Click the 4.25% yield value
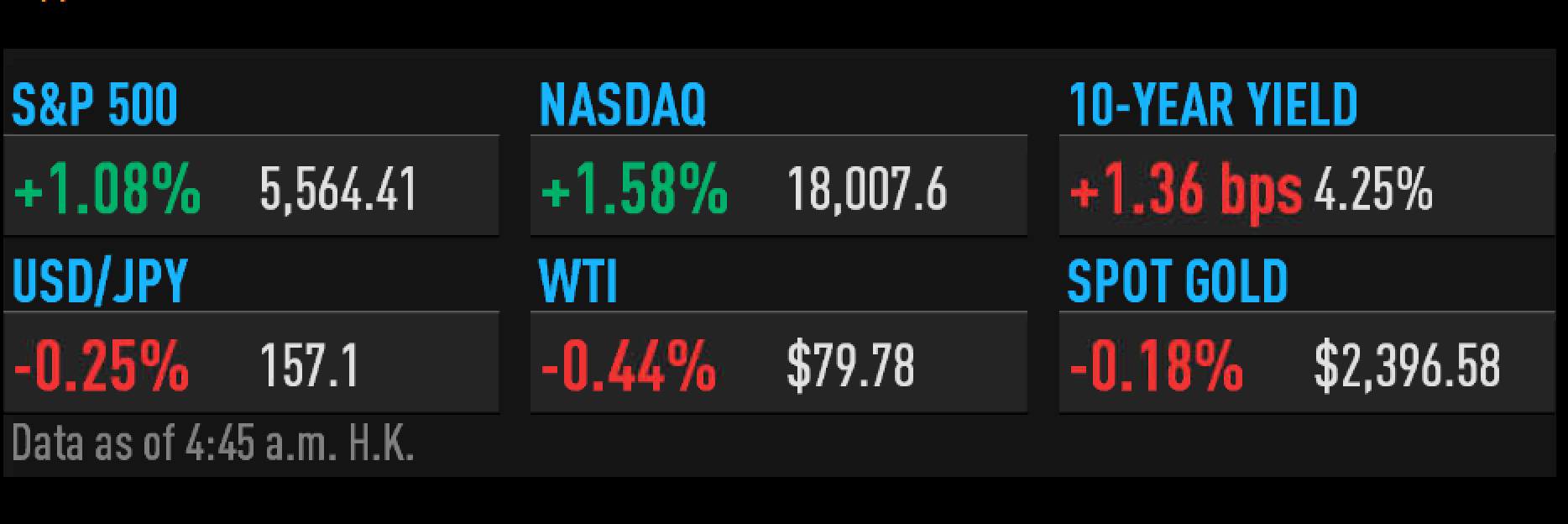Viewport: 1568px width, 524px height. (1373, 189)
